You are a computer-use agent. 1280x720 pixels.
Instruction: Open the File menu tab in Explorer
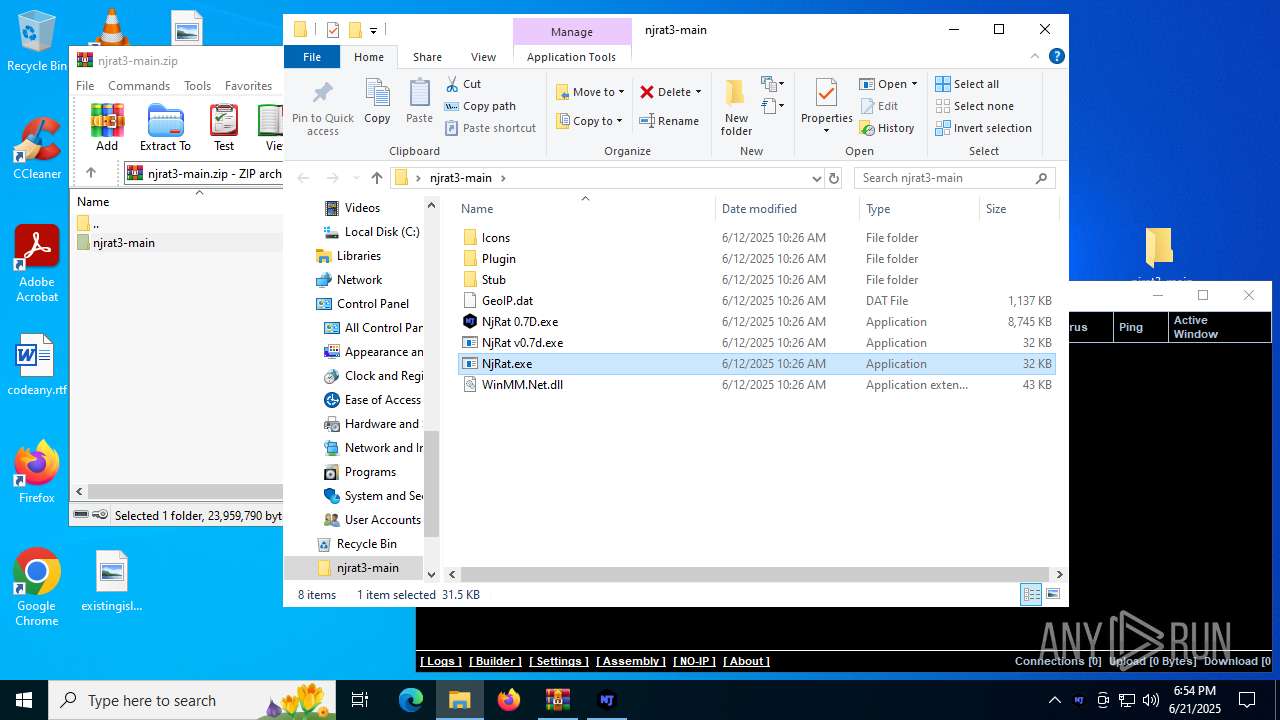click(x=312, y=57)
